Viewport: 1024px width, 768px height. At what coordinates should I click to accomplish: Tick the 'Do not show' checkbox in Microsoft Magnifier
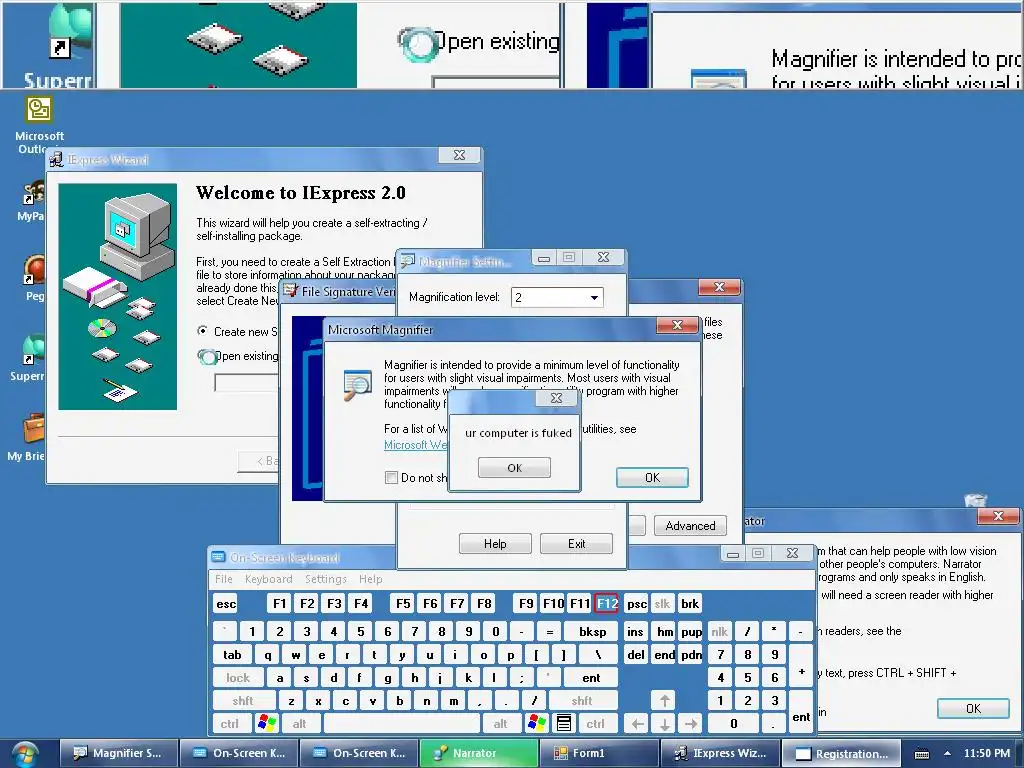coord(391,477)
